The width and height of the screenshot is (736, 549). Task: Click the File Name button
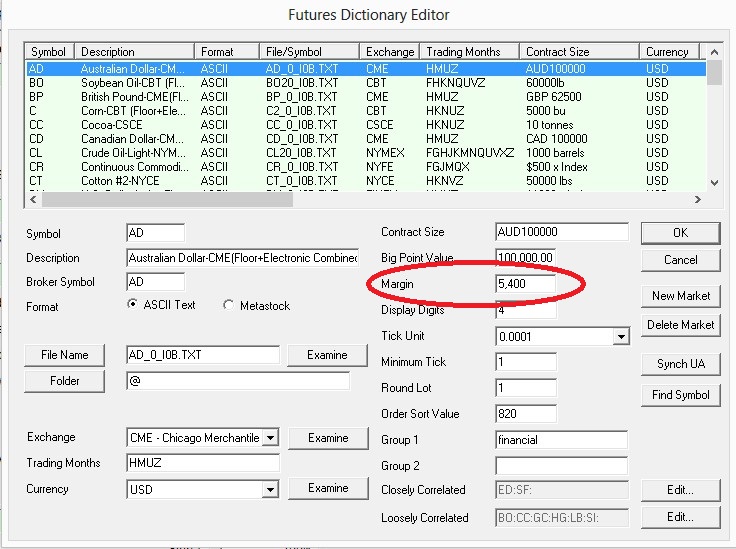[64, 355]
